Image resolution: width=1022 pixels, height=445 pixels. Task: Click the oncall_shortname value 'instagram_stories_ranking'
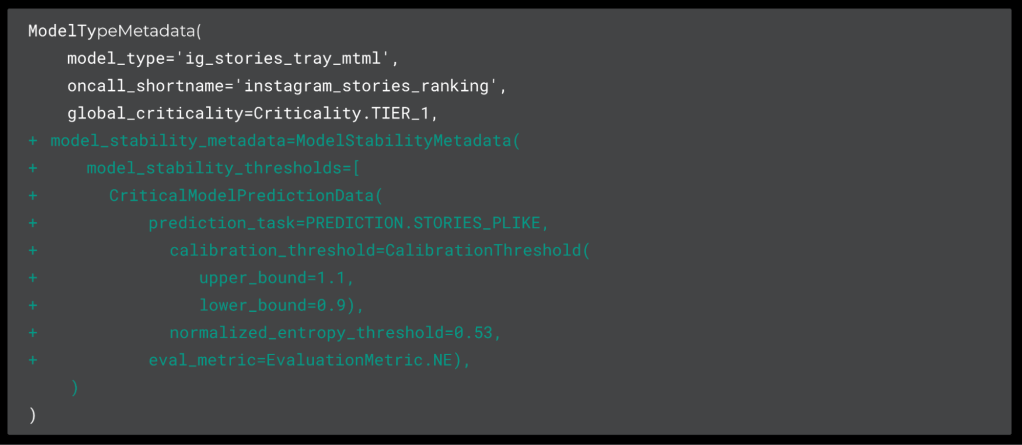(370, 86)
